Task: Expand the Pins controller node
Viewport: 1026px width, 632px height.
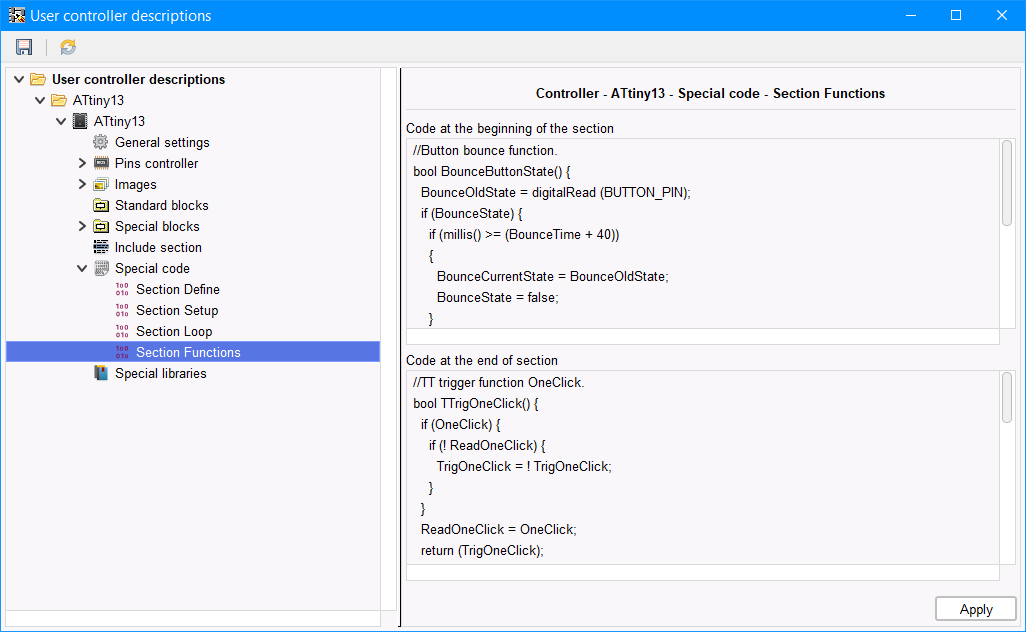Action: coord(82,164)
